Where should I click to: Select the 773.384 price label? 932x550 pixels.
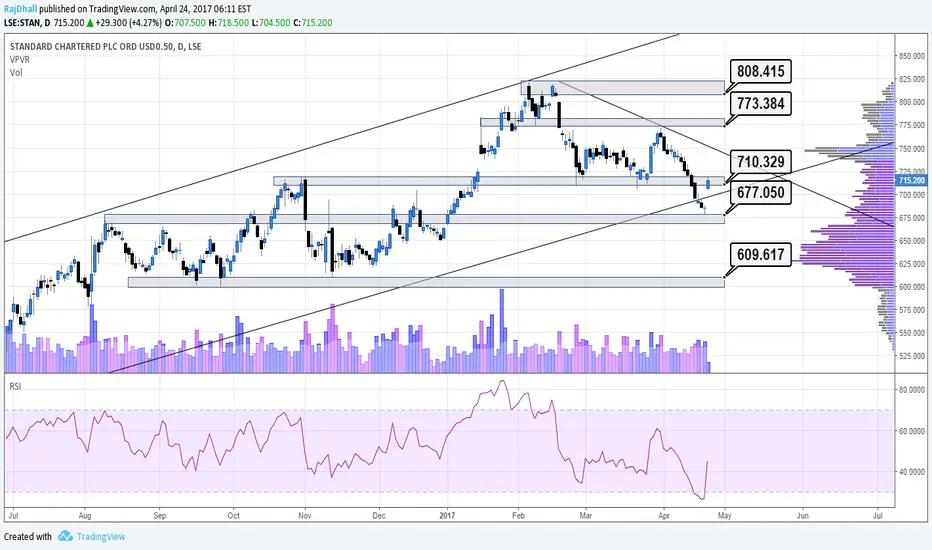760,103
